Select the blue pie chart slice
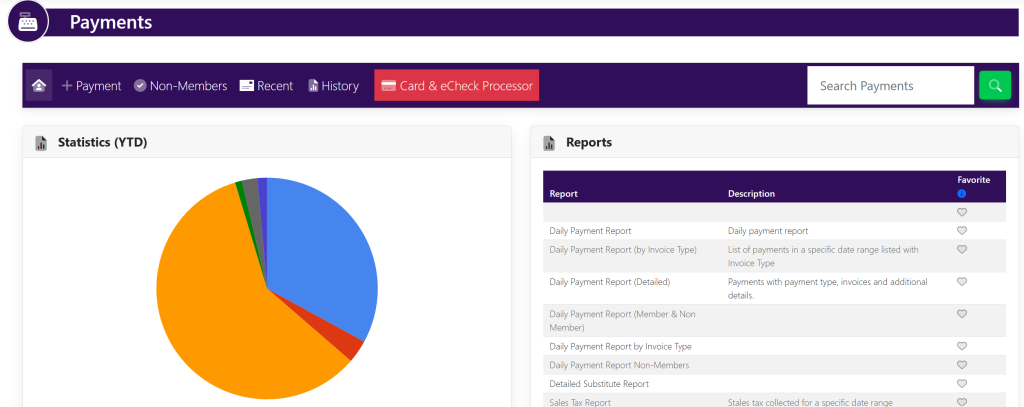The width and height of the screenshot is (1024, 407). tap(320, 260)
